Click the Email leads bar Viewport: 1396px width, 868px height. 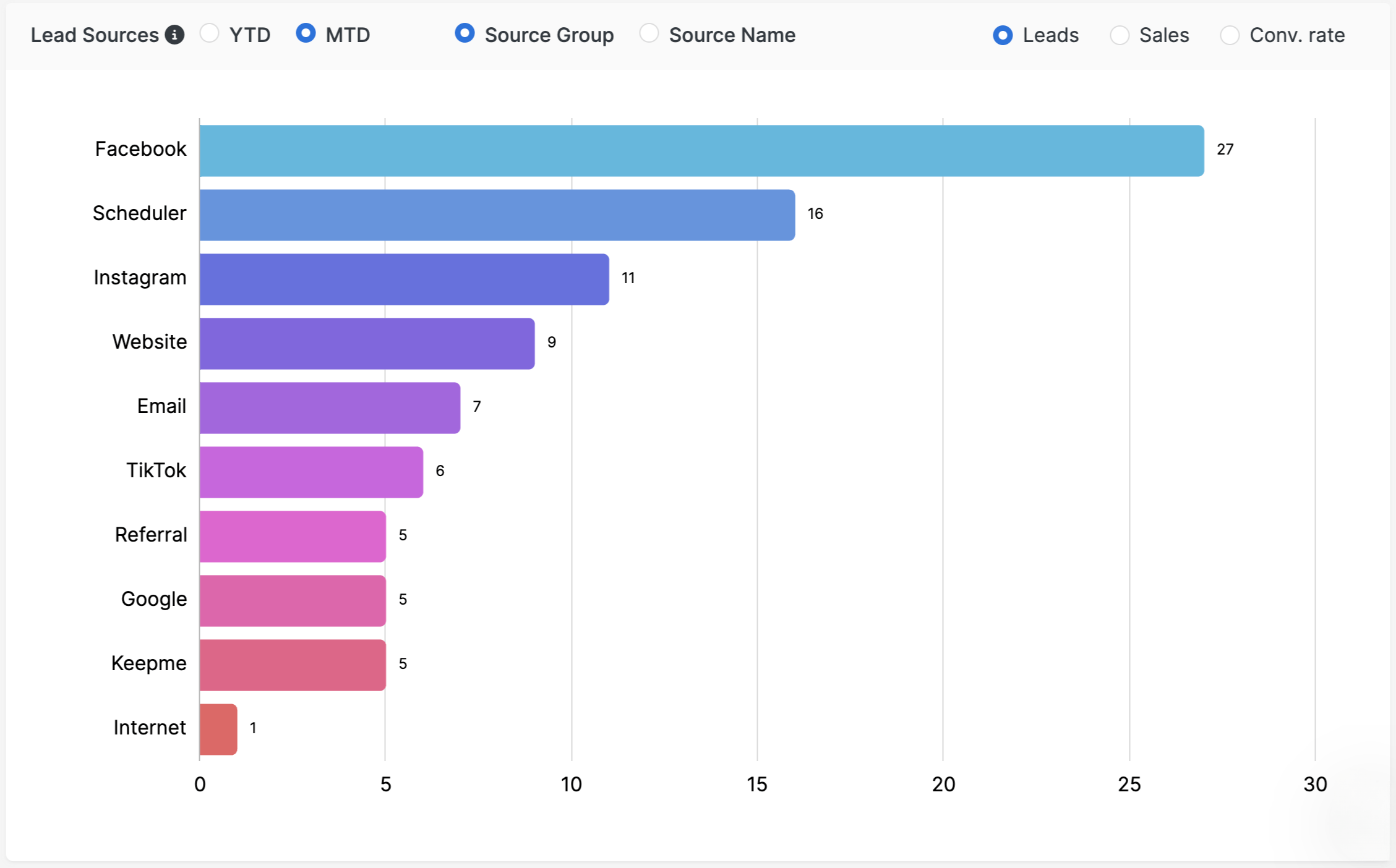(330, 408)
